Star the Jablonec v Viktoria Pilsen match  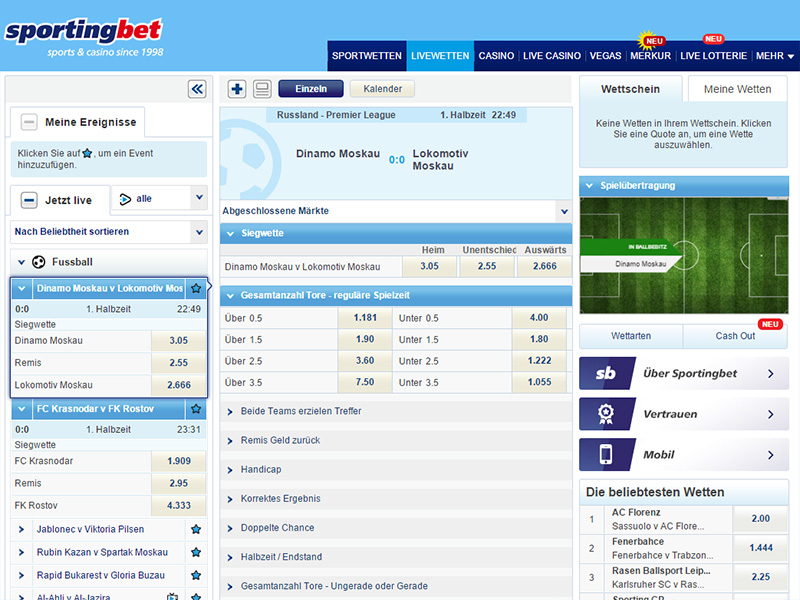tap(196, 529)
